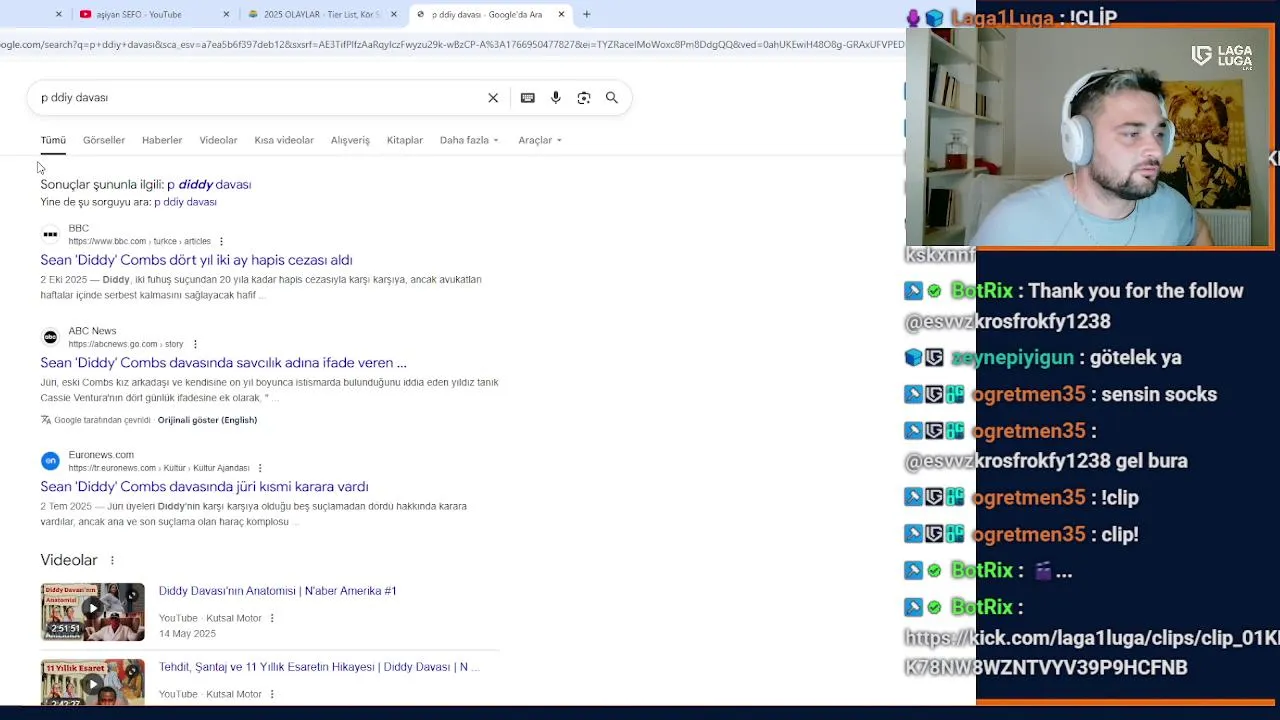1280x720 pixels.
Task: Click the 'Videolar' section heading
Action: point(69,560)
